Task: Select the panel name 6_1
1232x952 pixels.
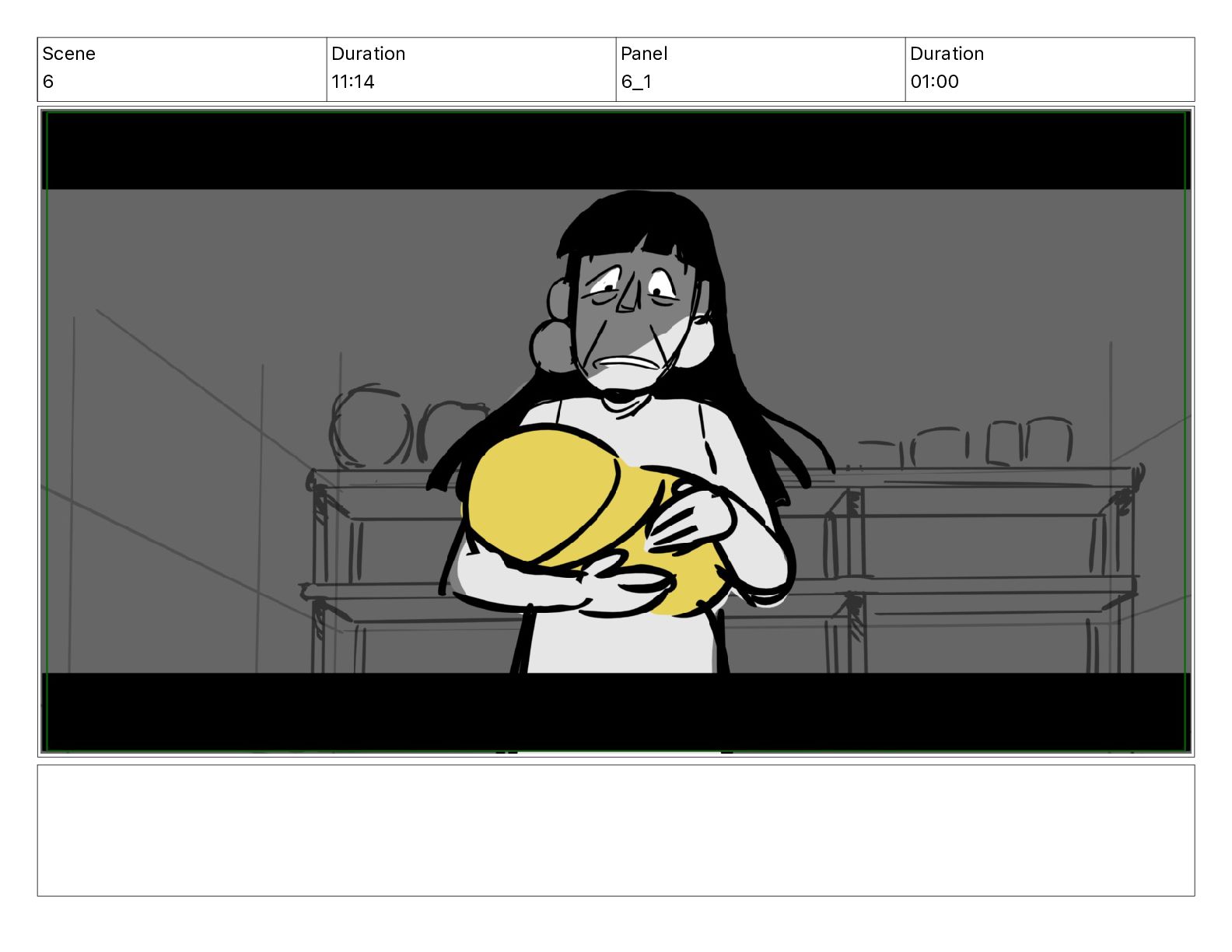Action: pyautogui.click(x=636, y=82)
